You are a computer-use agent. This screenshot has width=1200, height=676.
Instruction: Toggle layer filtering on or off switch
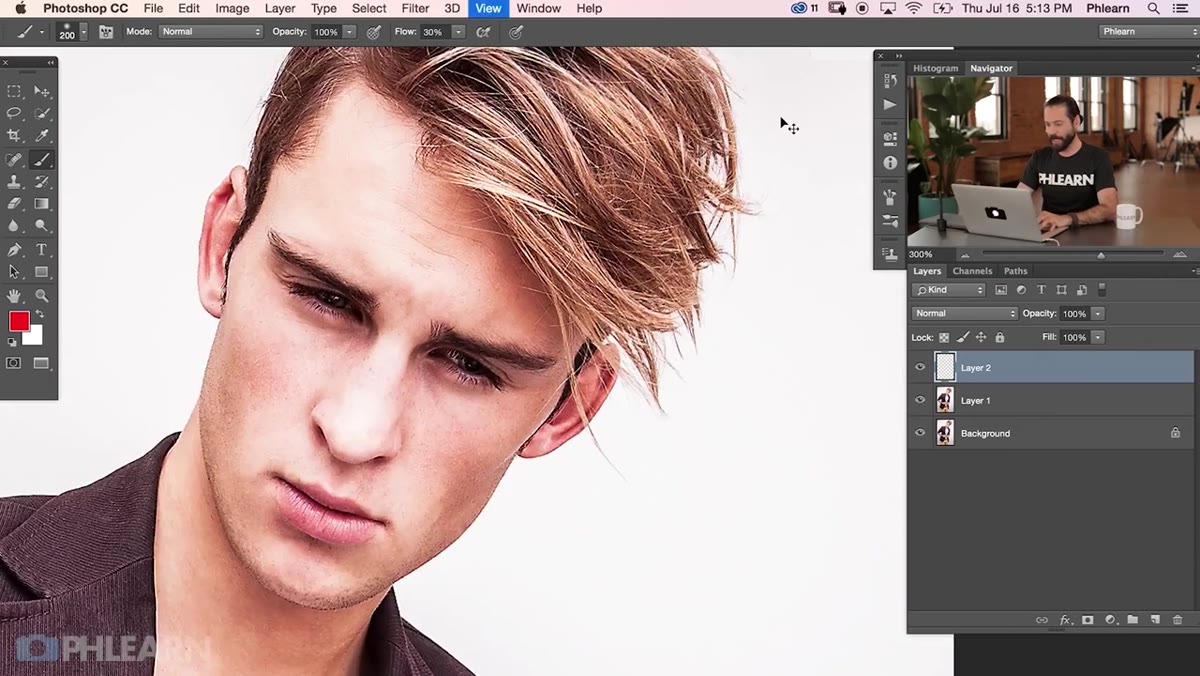(x=1102, y=290)
